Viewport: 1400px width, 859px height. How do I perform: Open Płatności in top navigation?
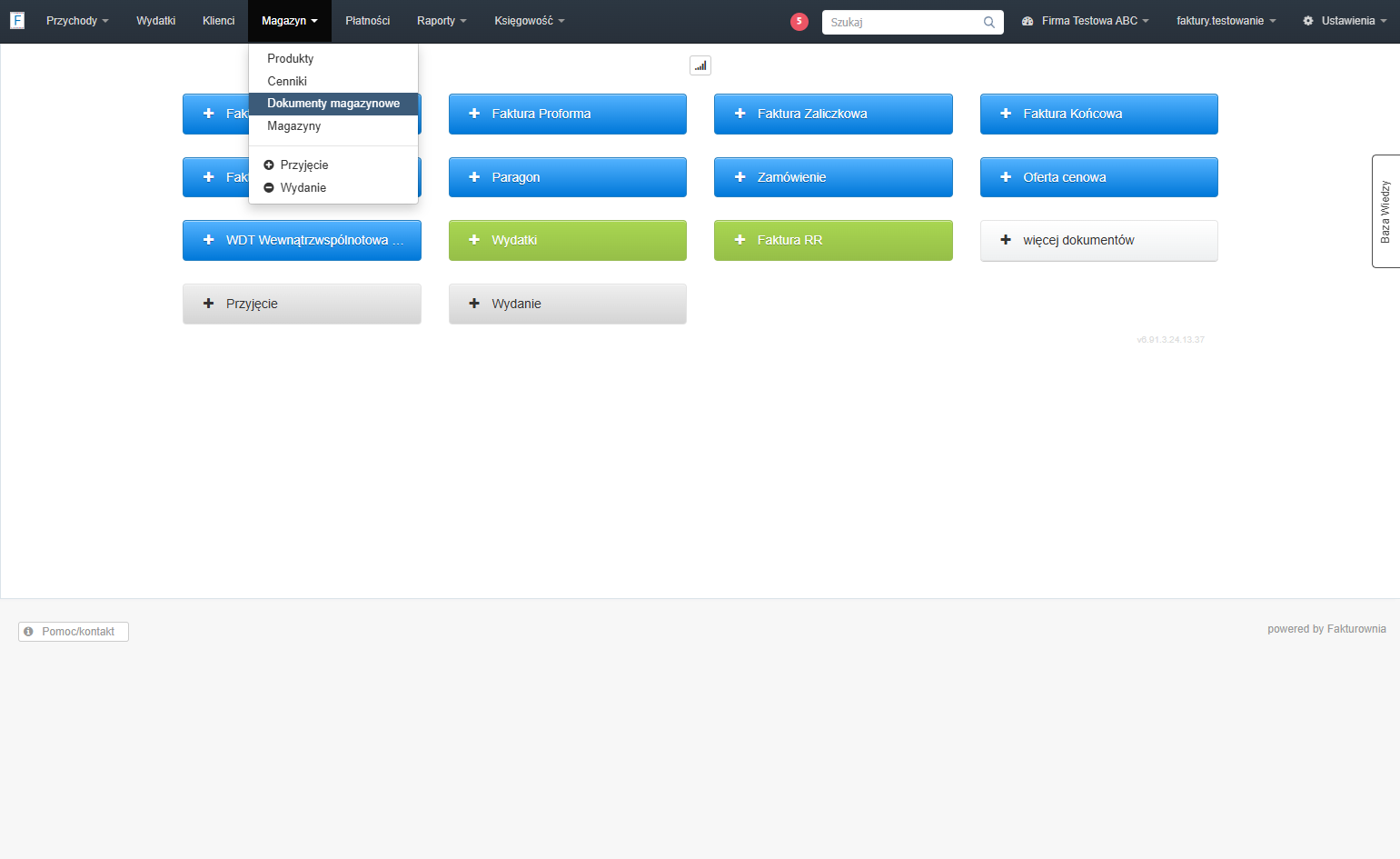367,21
